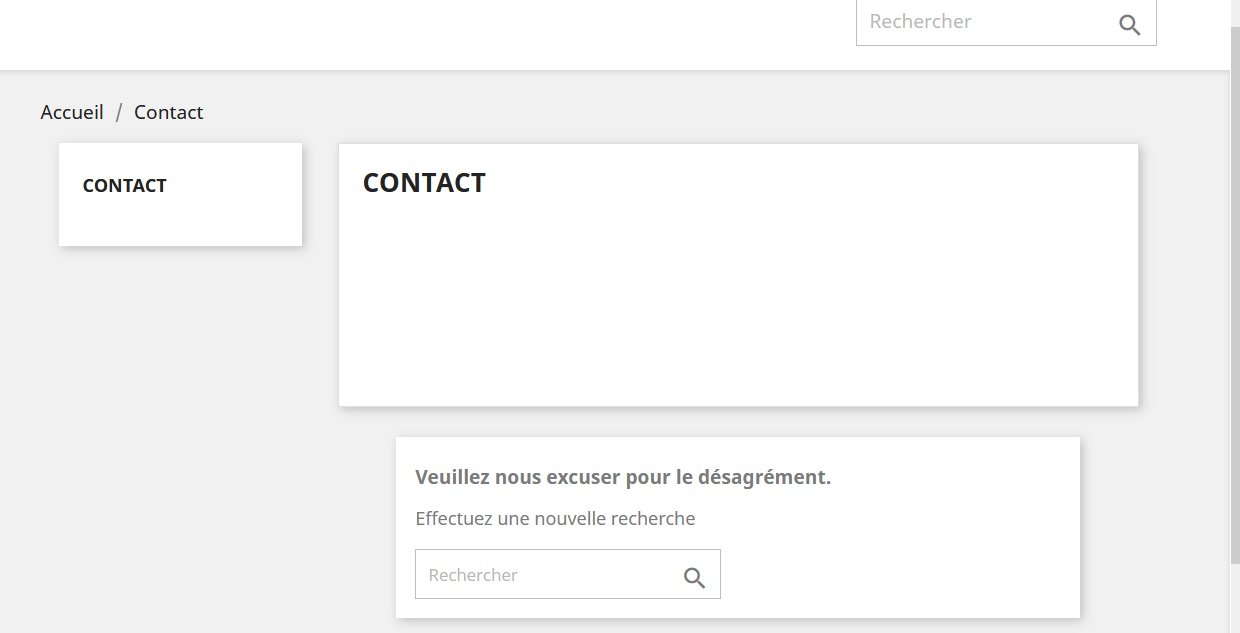Go to Accueil via the breadcrumb
The height and width of the screenshot is (633, 1240).
click(72, 112)
